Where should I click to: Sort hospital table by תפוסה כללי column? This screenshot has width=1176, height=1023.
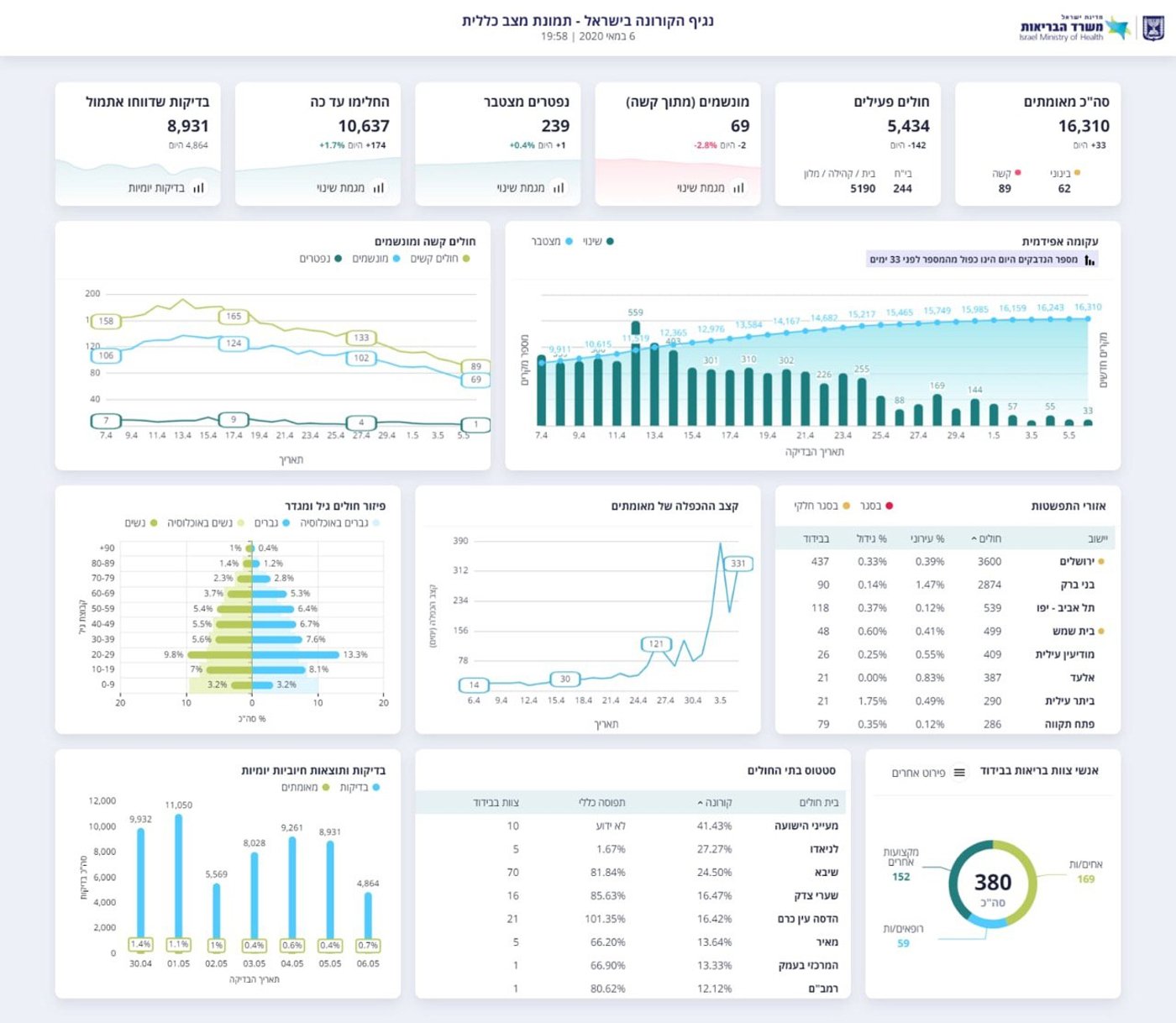[601, 803]
